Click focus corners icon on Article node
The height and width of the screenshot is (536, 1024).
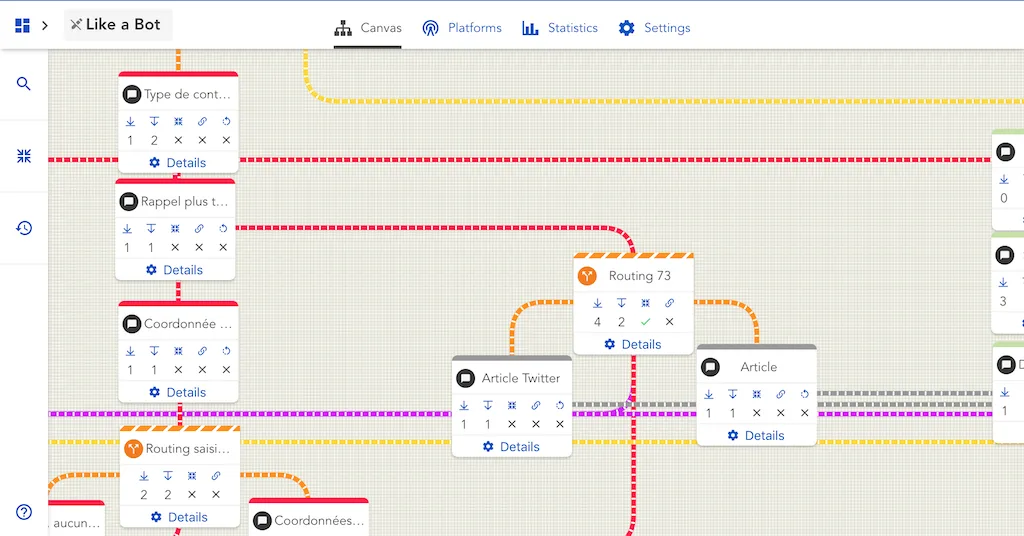pyautogui.click(x=756, y=394)
